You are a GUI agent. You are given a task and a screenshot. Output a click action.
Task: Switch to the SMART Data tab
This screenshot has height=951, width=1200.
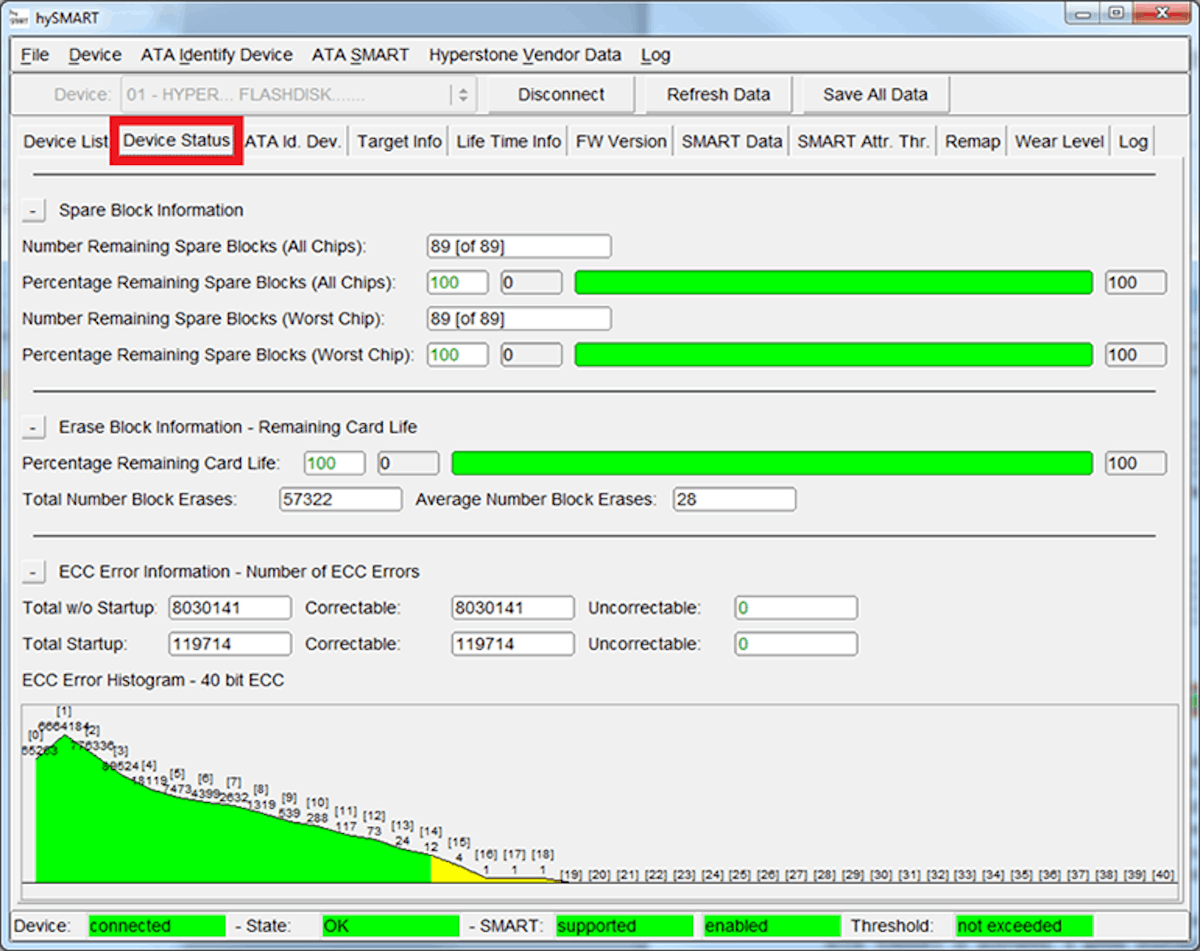[x=731, y=142]
